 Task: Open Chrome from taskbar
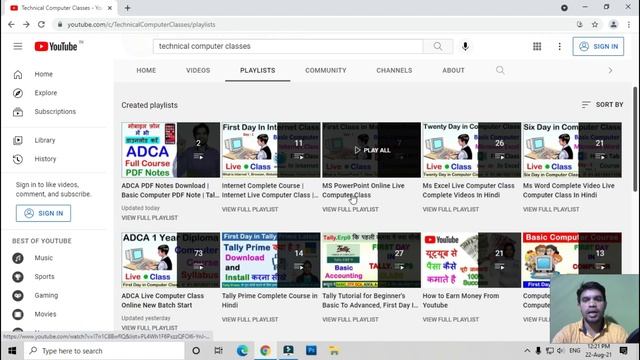coord(265,351)
